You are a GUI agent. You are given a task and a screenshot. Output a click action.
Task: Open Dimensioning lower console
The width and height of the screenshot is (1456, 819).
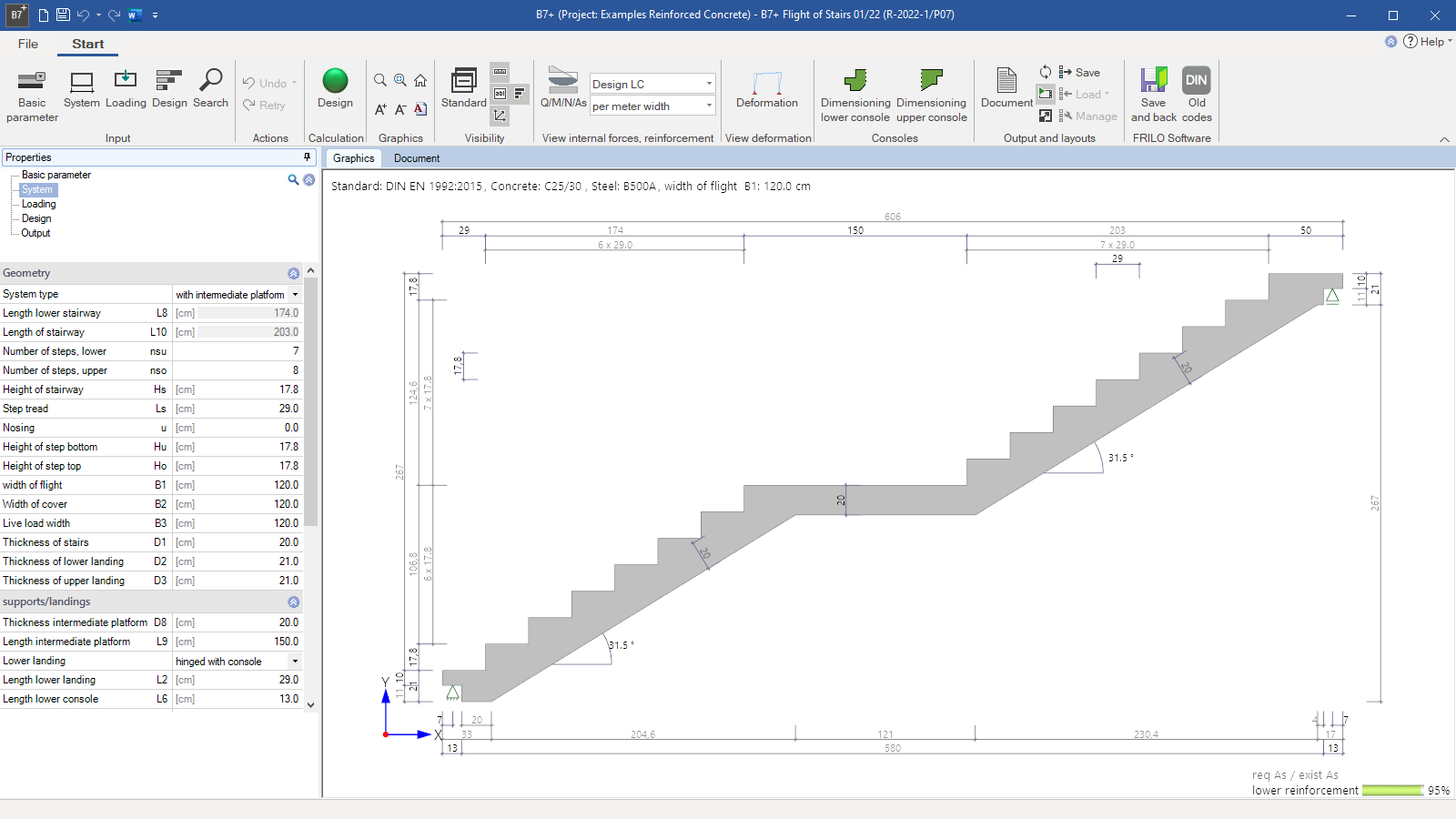pyautogui.click(x=855, y=96)
